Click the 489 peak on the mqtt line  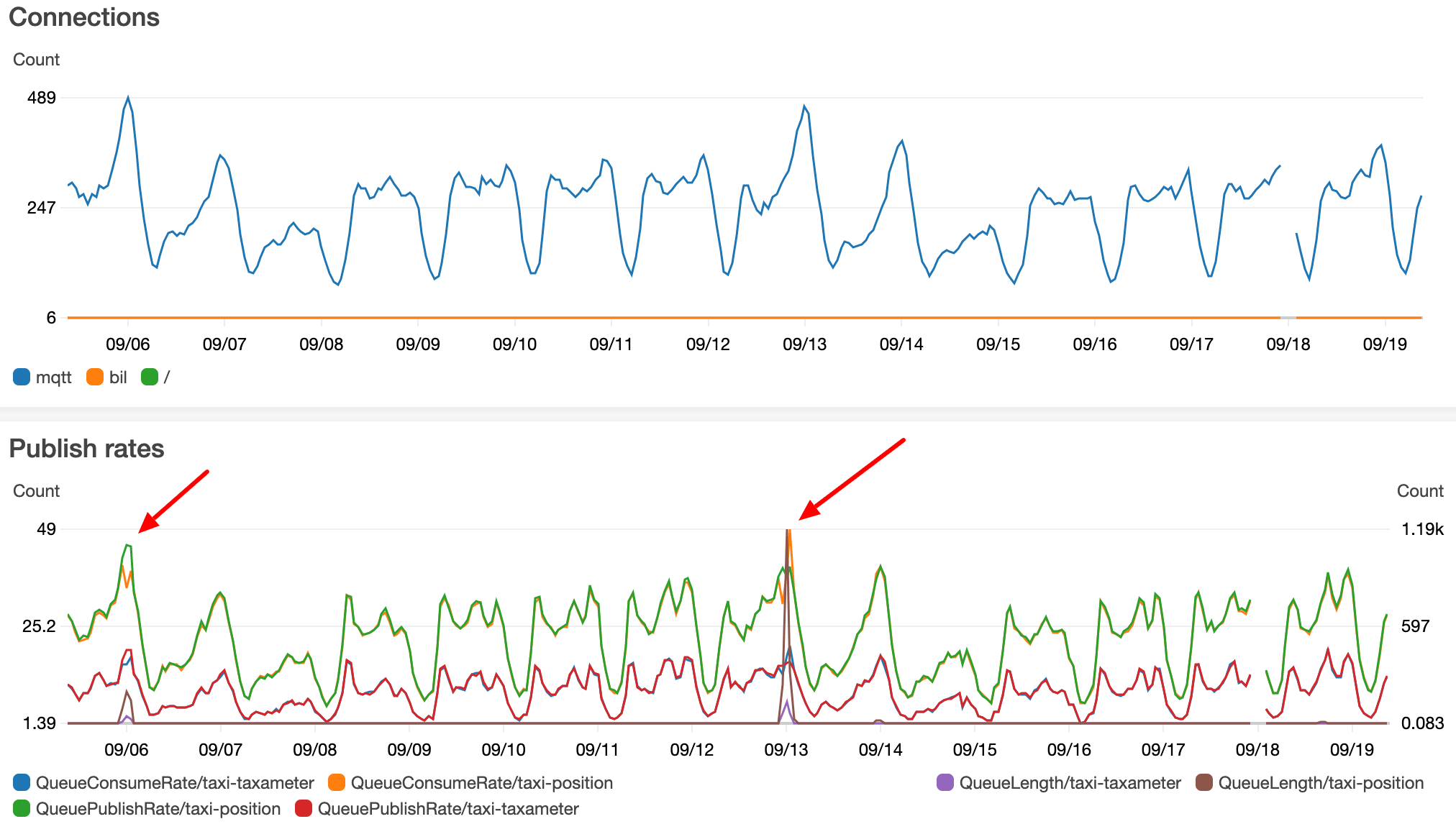coord(128,98)
